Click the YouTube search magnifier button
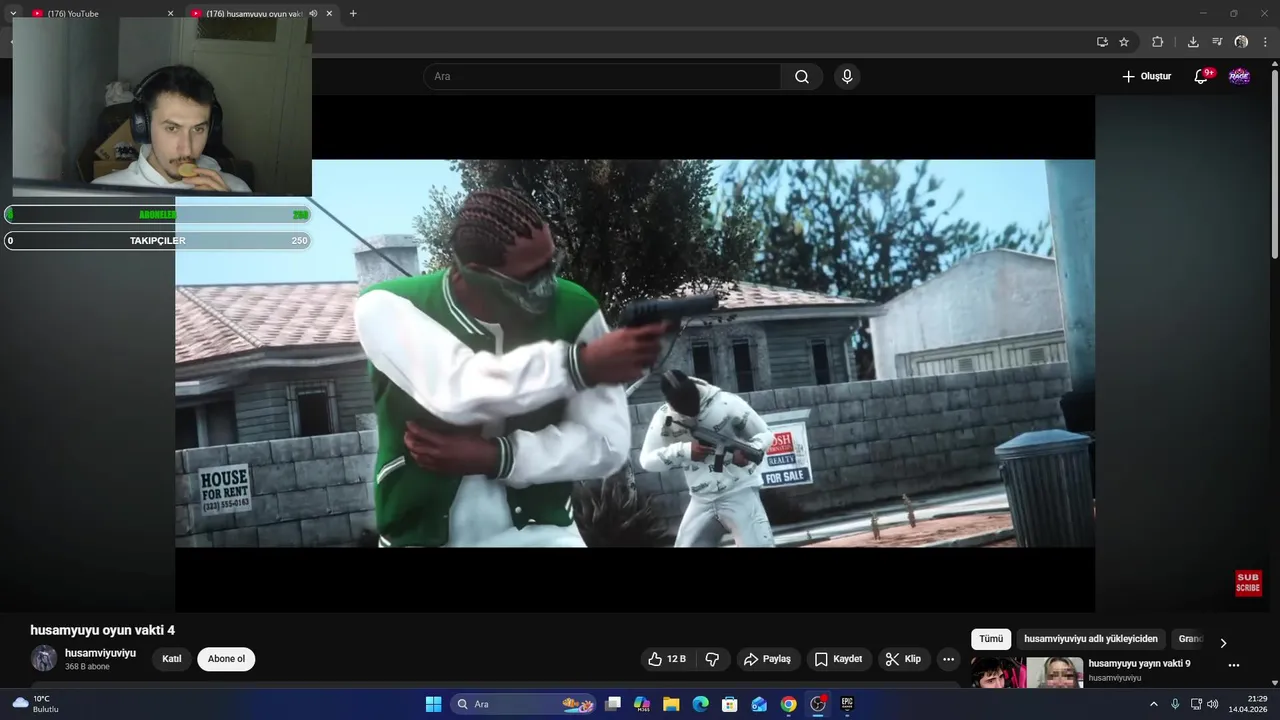Image resolution: width=1280 pixels, height=720 pixels. (802, 77)
